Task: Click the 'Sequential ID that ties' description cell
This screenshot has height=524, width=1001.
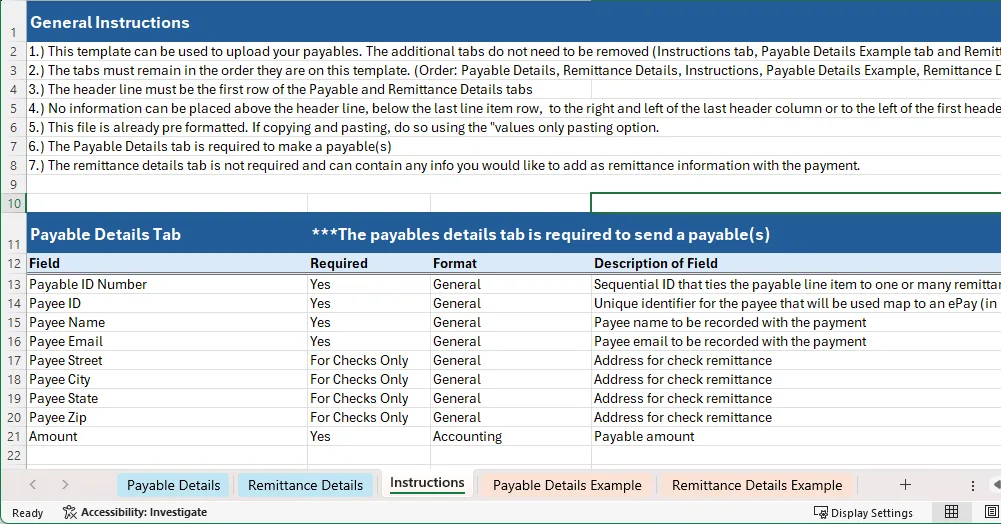Action: 796,284
